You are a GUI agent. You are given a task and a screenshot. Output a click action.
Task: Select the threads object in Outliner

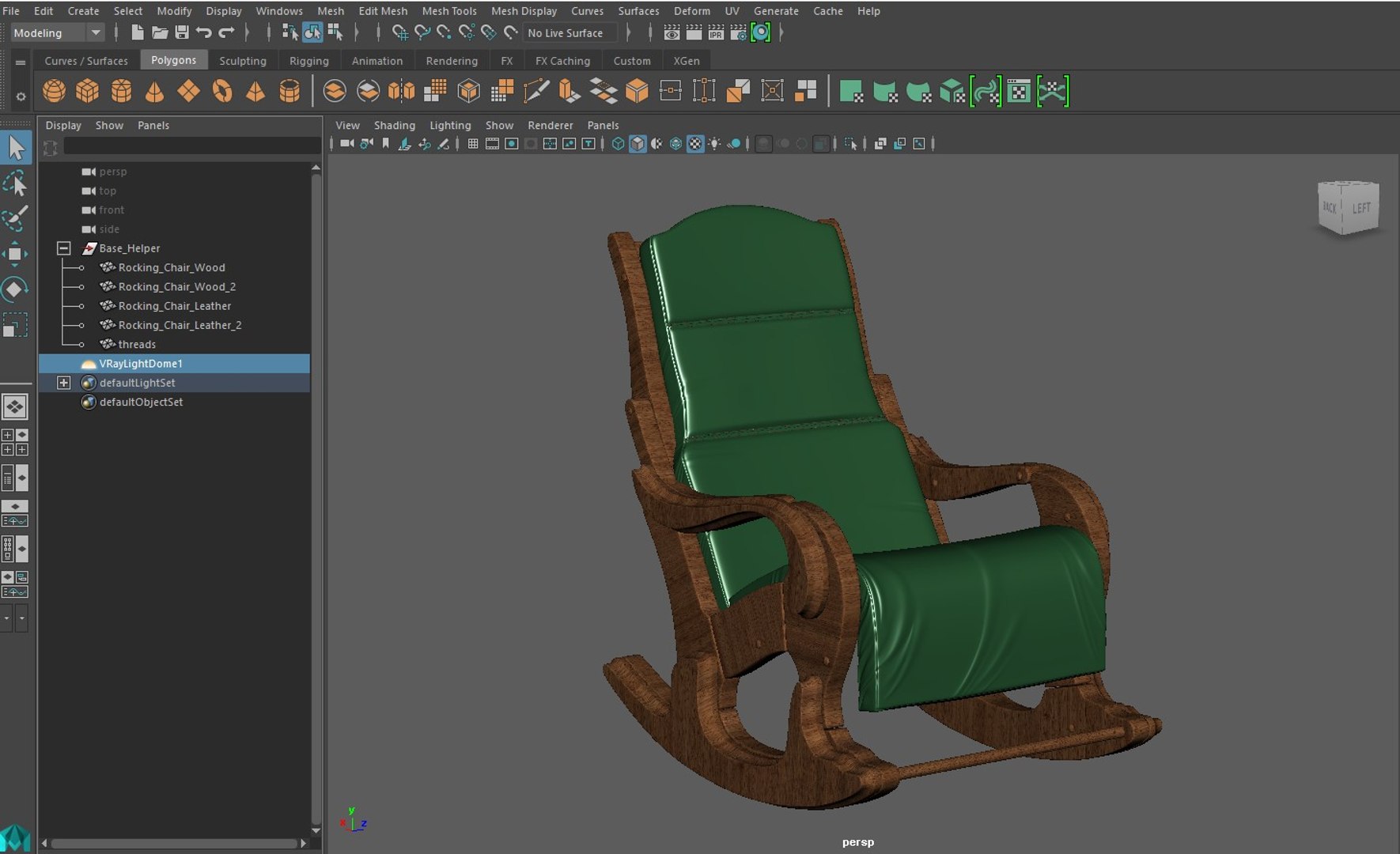tap(137, 344)
